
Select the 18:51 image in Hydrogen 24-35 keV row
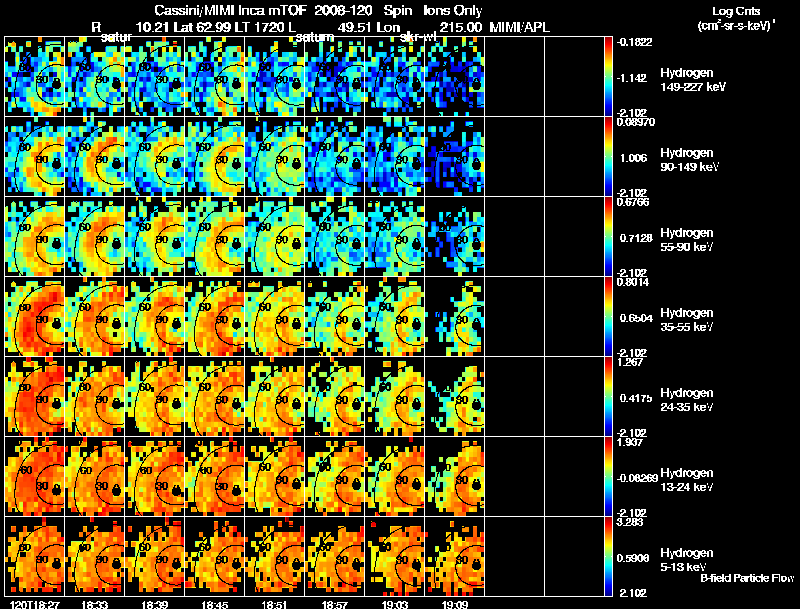pos(275,397)
